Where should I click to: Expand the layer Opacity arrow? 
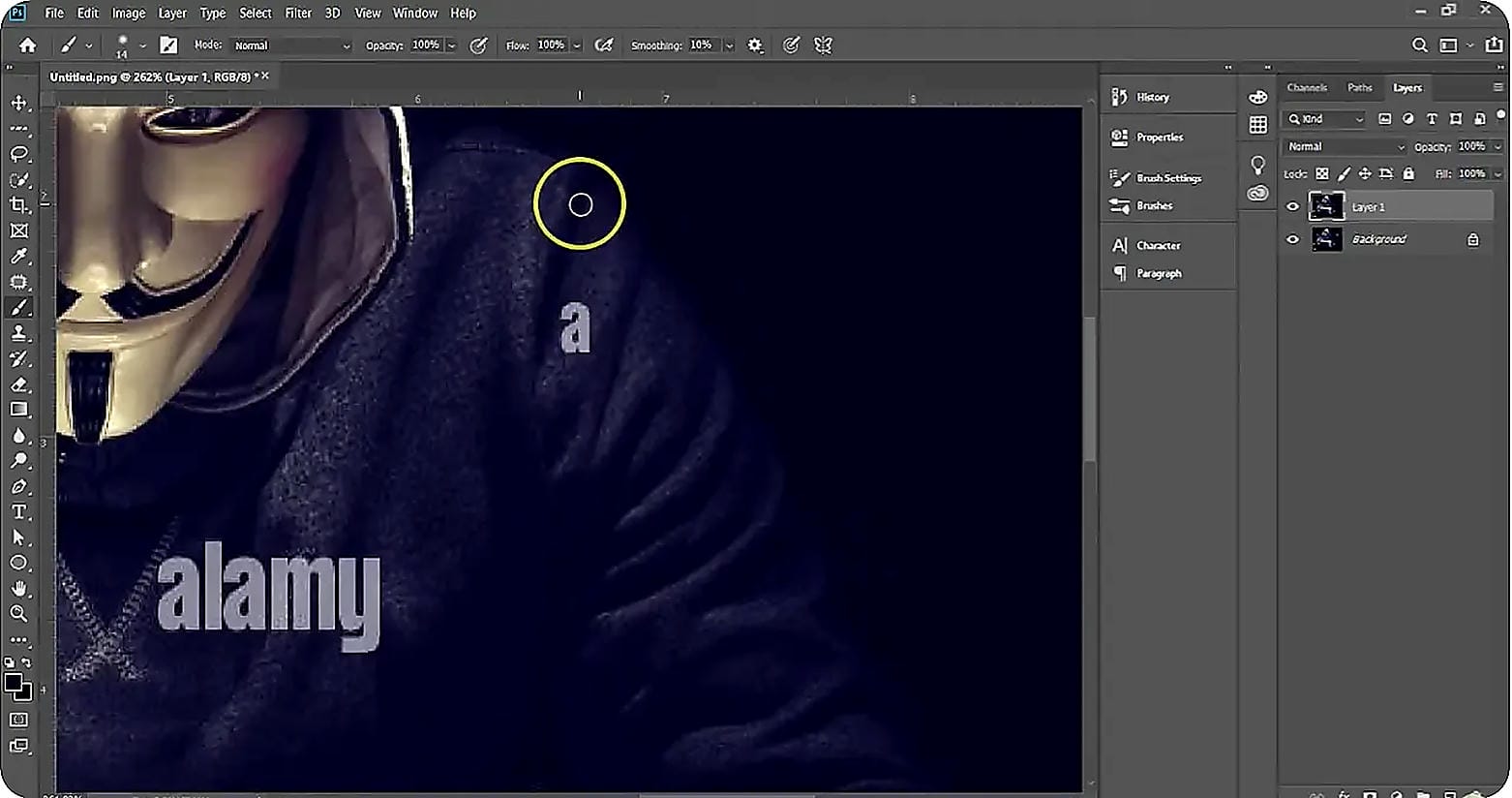pyautogui.click(x=1497, y=147)
